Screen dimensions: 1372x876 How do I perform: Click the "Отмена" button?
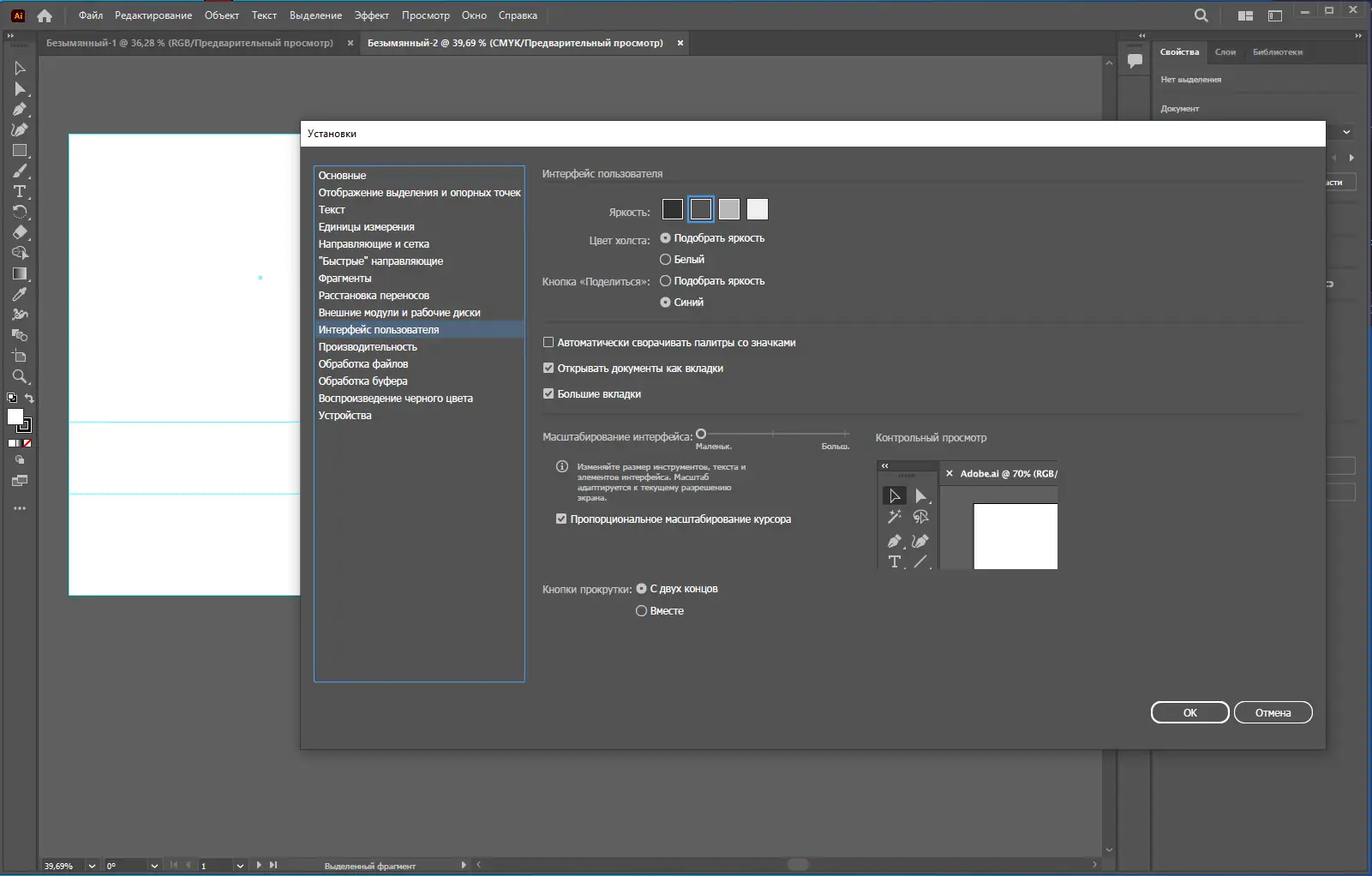[1273, 712]
